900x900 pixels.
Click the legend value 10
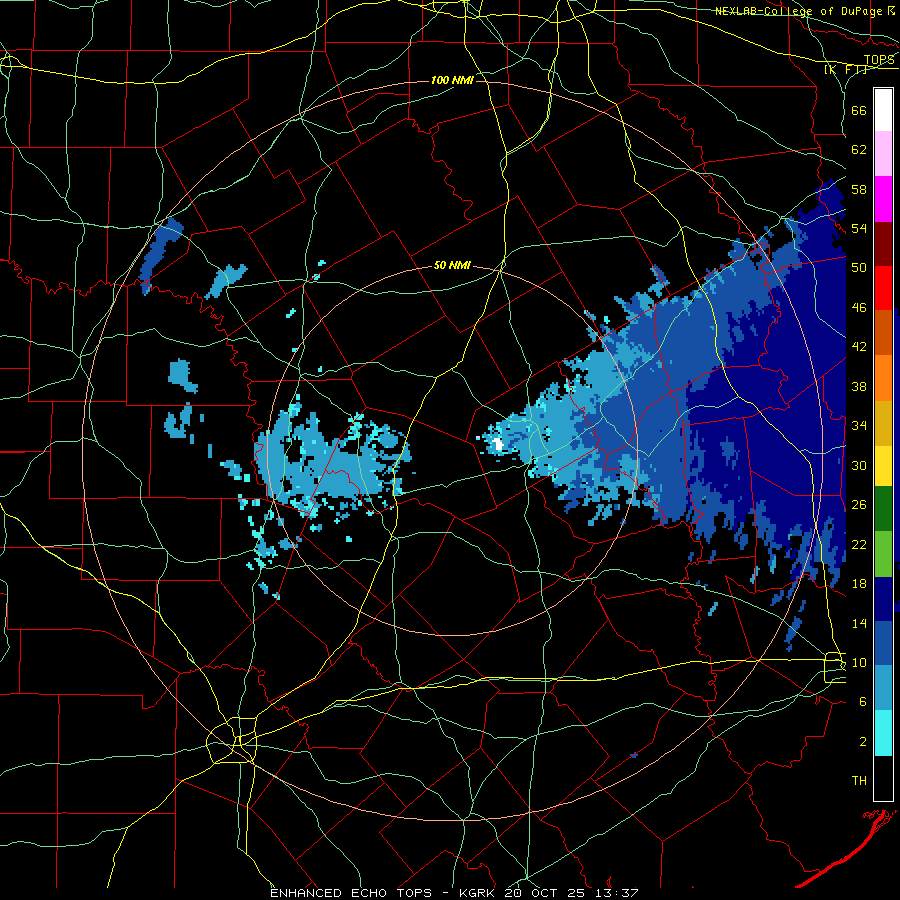coord(859,662)
